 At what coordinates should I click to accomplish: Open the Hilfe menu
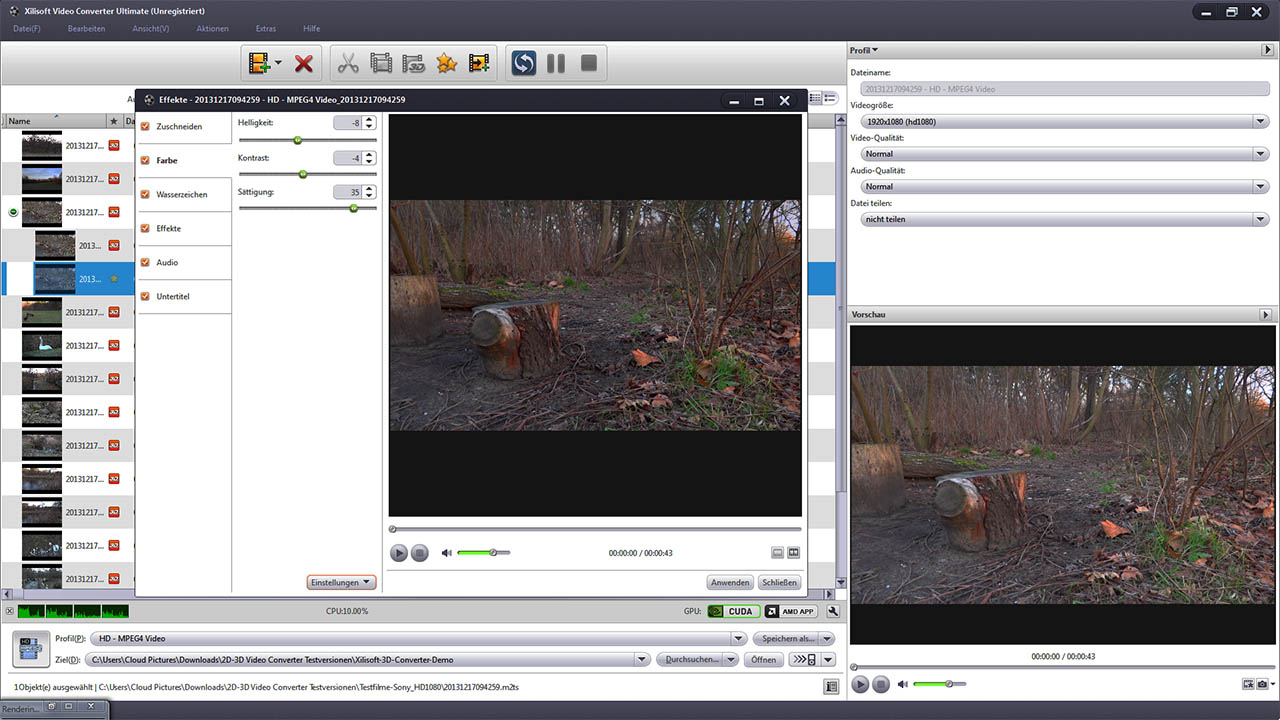[x=311, y=28]
